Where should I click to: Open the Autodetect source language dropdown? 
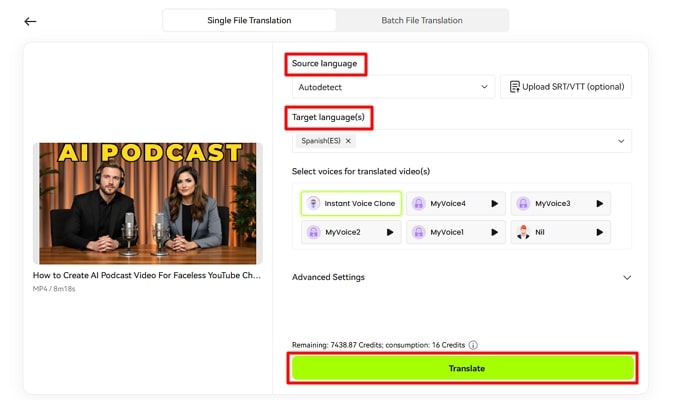(x=393, y=87)
